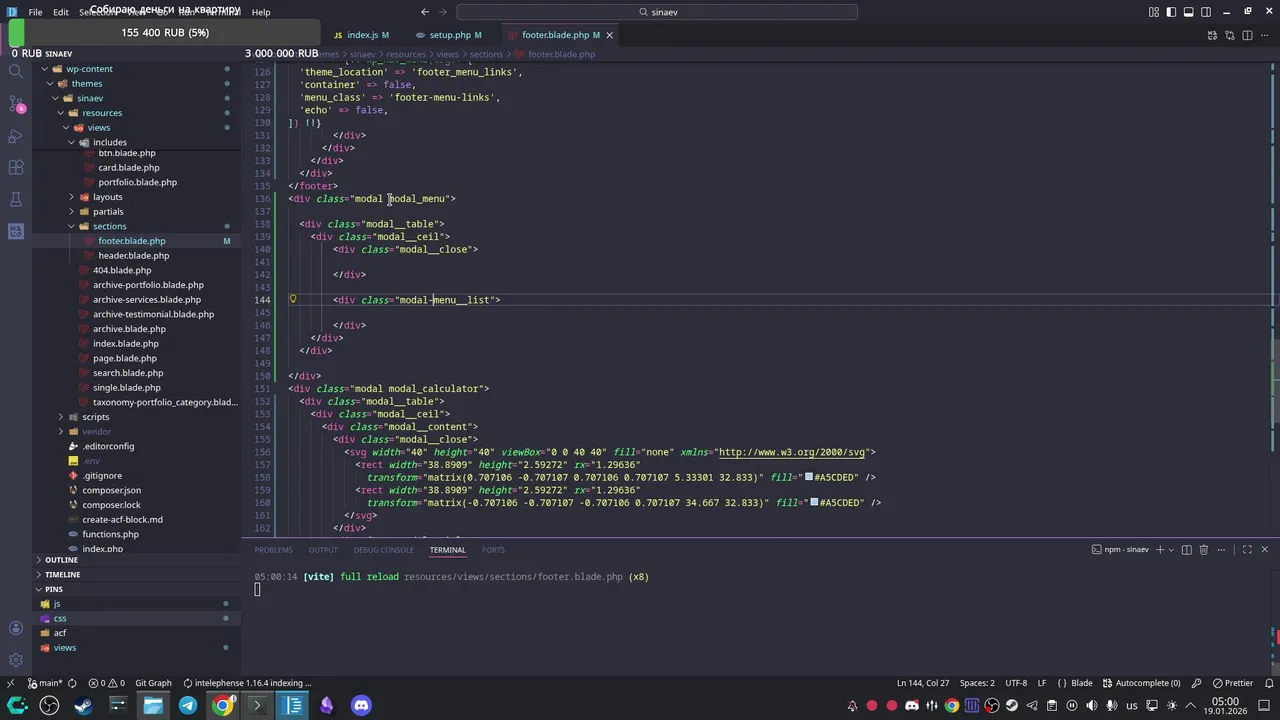
Task: Change indentation via Spaces: 2
Action: tap(977, 683)
